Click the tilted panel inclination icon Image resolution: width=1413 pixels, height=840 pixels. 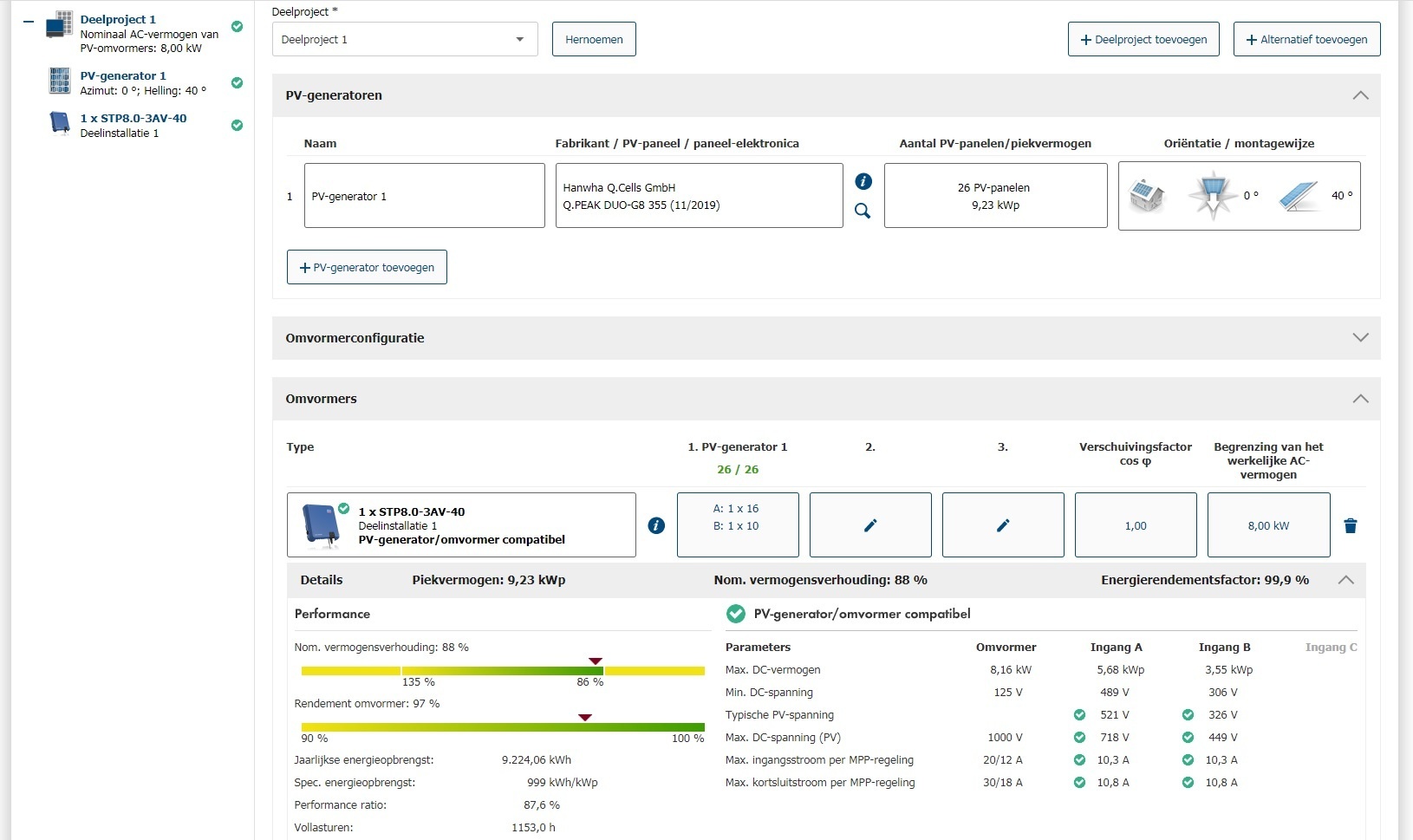click(x=1298, y=196)
